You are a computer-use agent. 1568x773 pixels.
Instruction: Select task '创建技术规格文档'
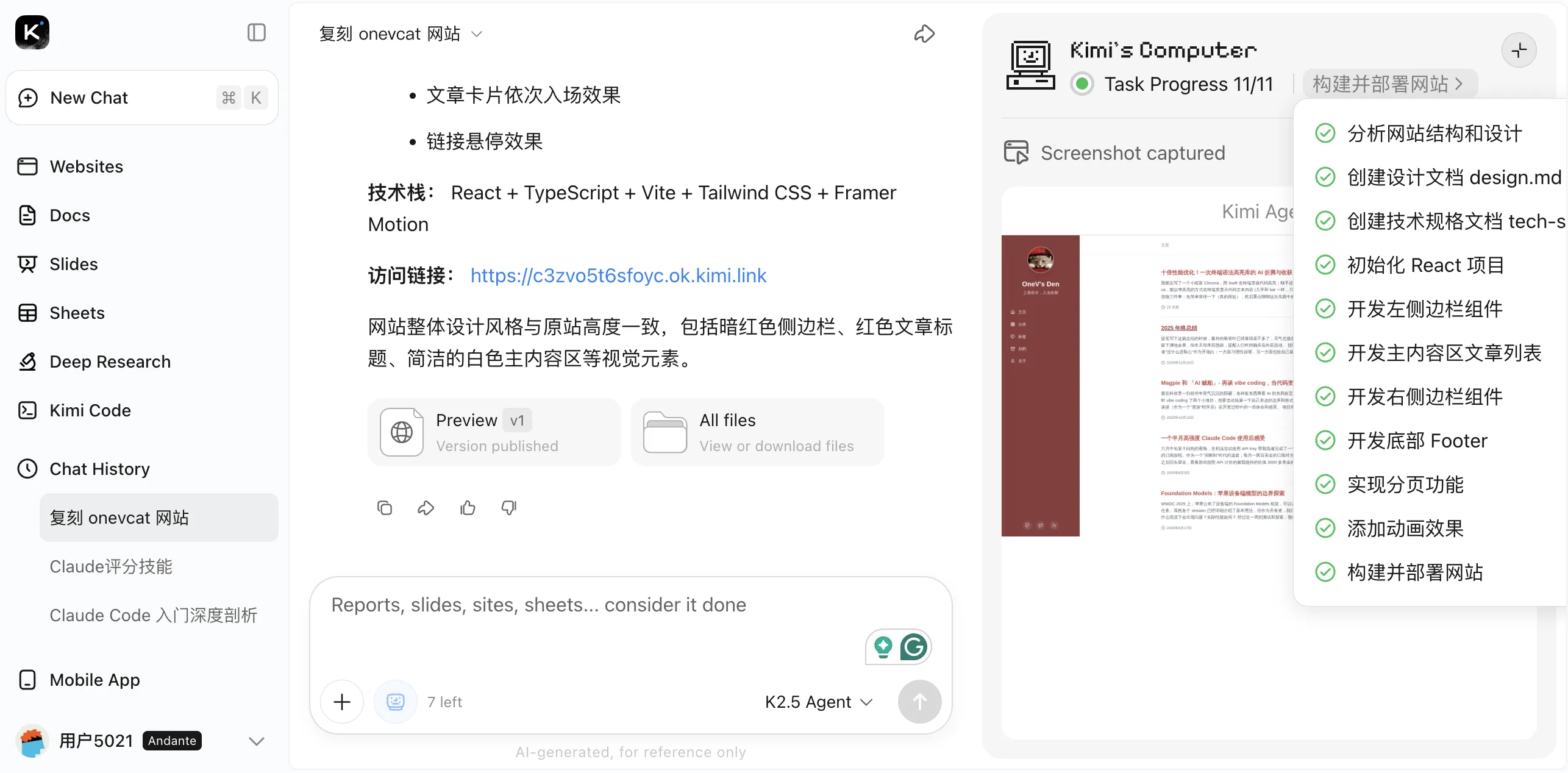click(x=1439, y=221)
